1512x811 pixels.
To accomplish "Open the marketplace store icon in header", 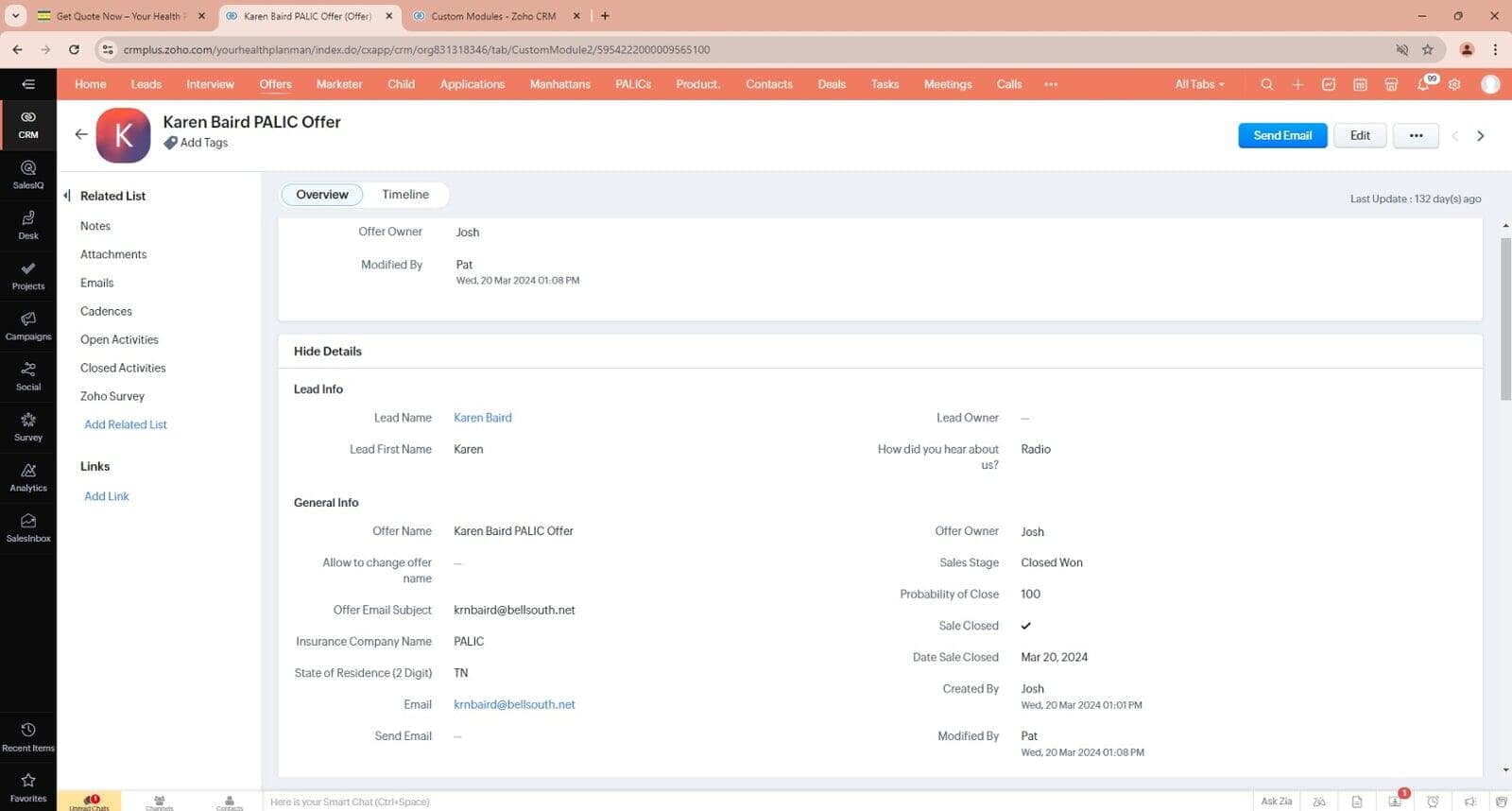I will coord(1391,84).
